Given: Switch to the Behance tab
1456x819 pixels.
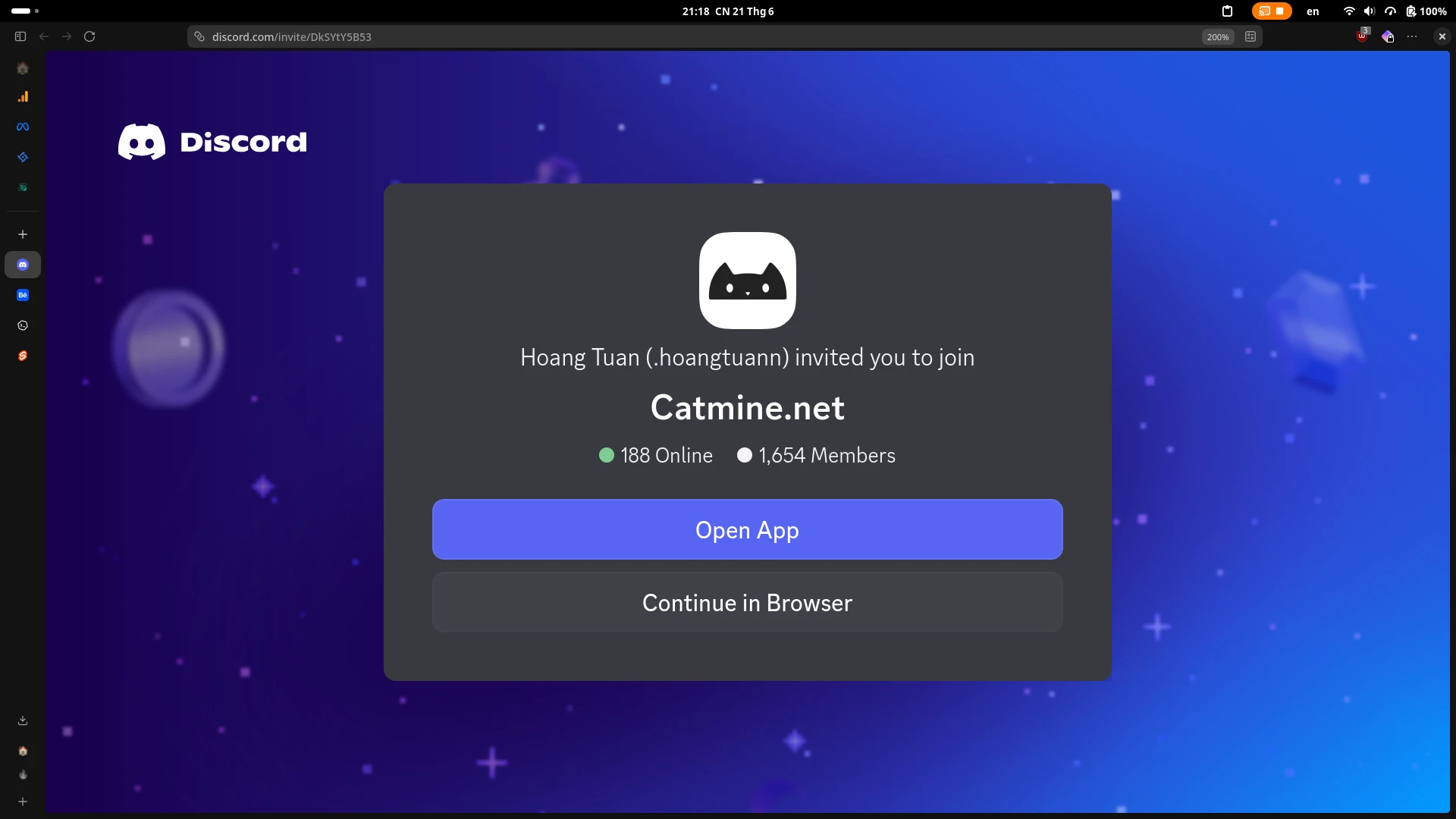Looking at the screenshot, I should (x=23, y=295).
